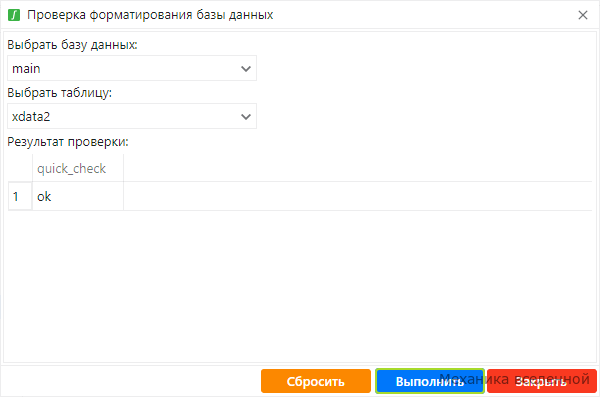Viewport: 600px width, 397px height.
Task: Click the Результат проверки label
Action: (68, 142)
